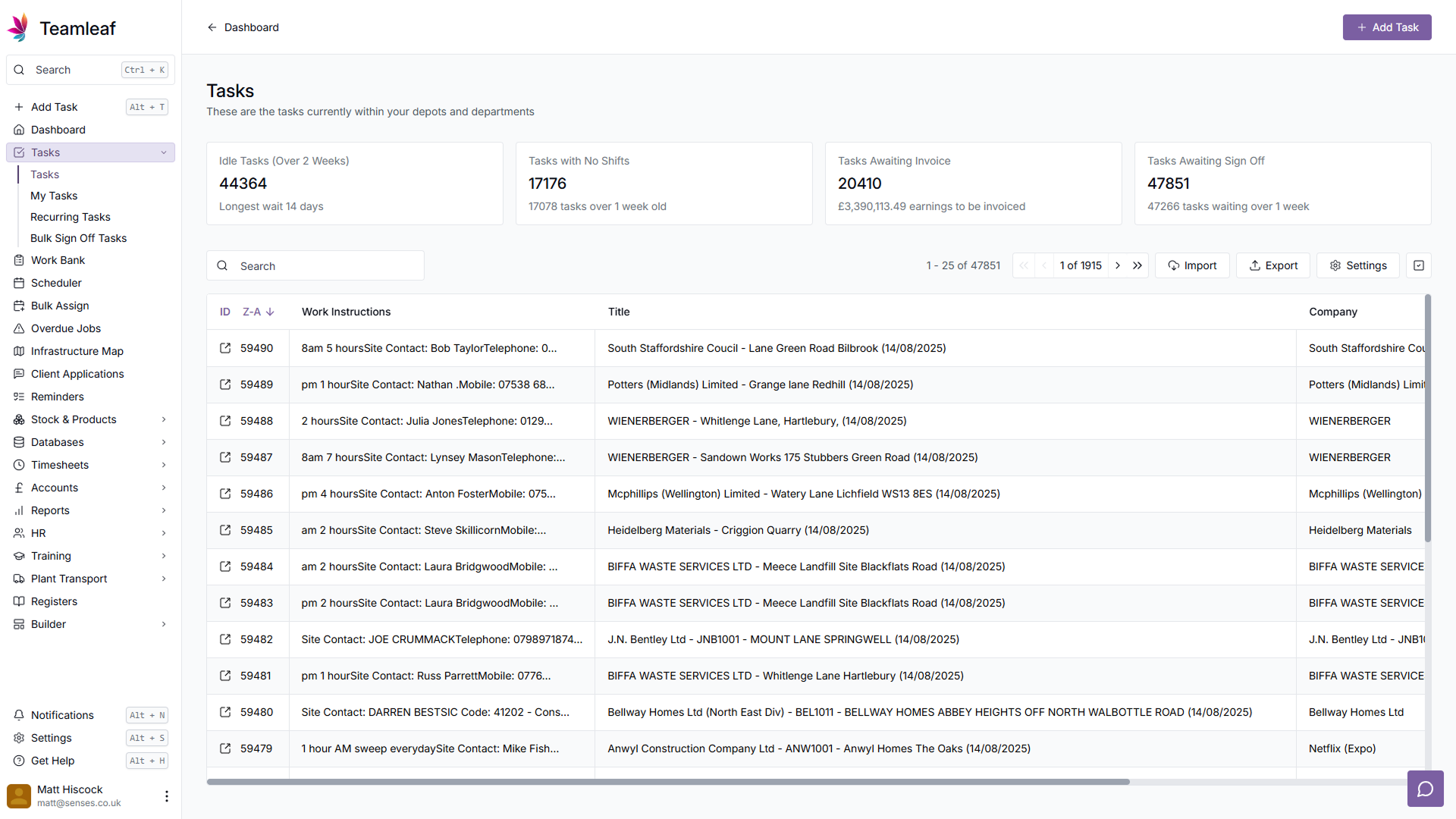Expand Training sidebar menu
This screenshot has width=1456, height=819.
coord(164,556)
